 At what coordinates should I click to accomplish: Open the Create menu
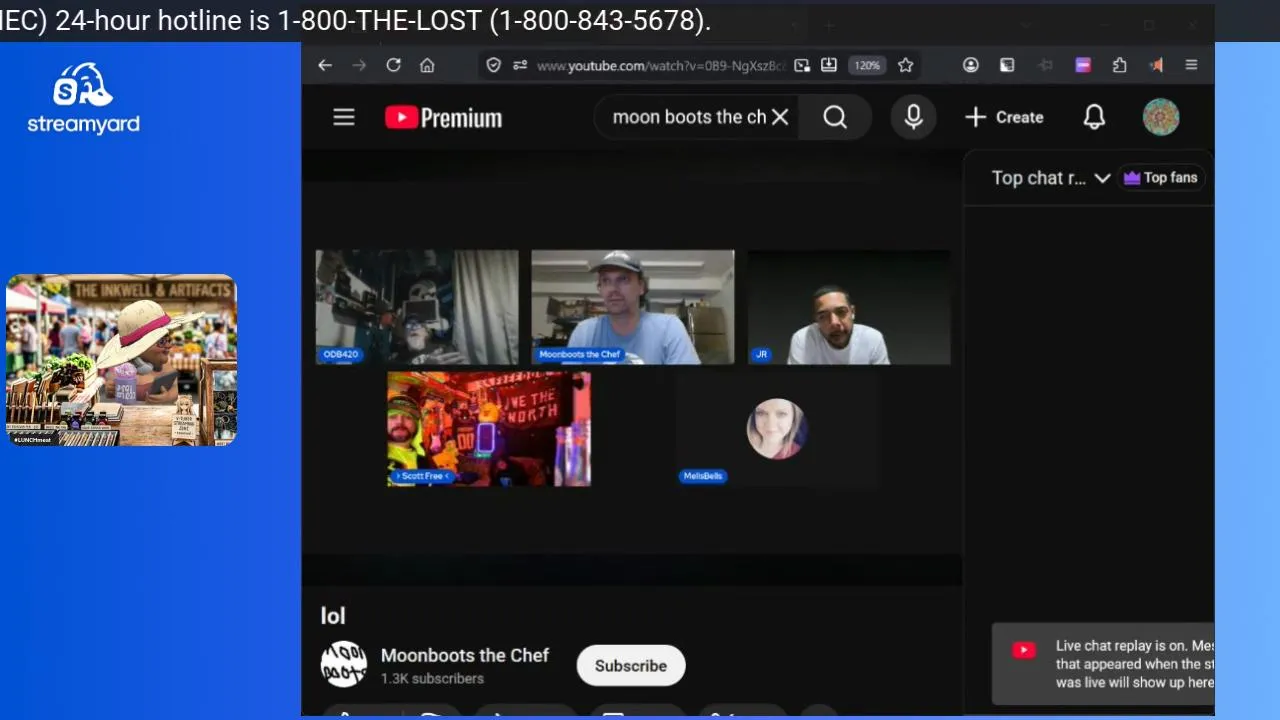click(x=1004, y=117)
